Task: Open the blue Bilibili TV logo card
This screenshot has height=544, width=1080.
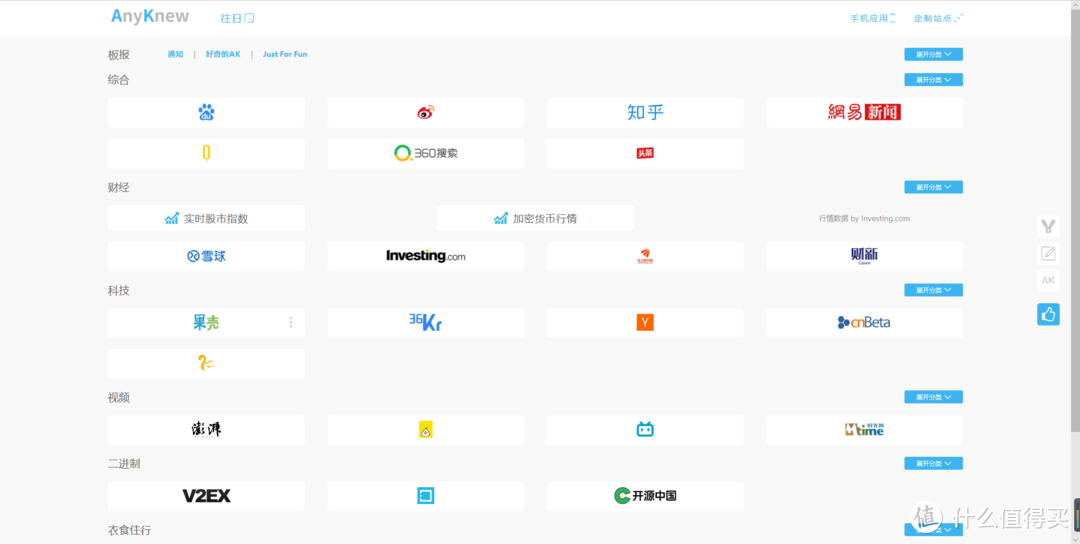Action: pyautogui.click(x=645, y=430)
